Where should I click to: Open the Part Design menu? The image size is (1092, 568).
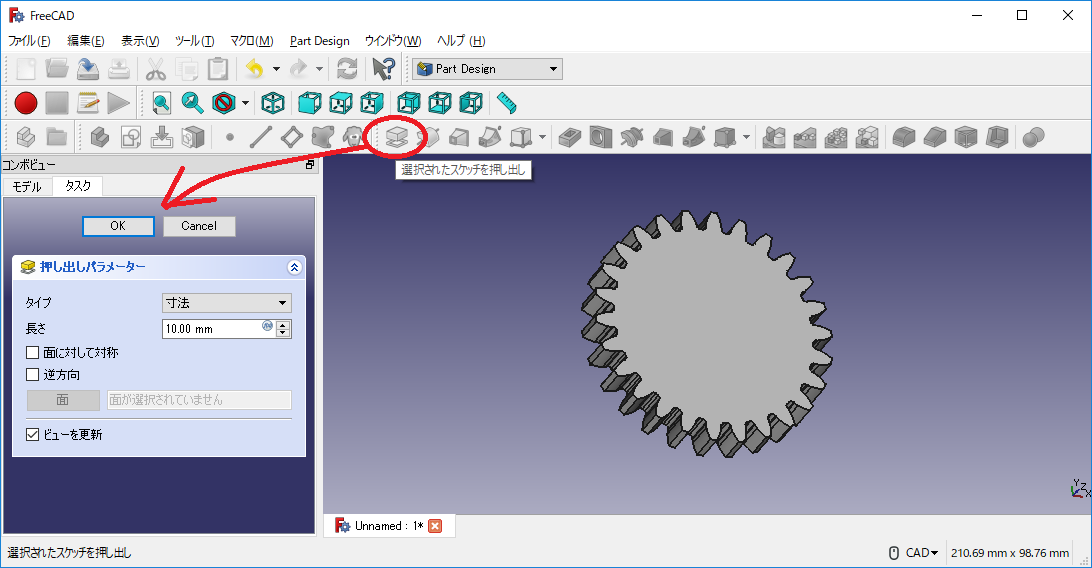tap(320, 40)
